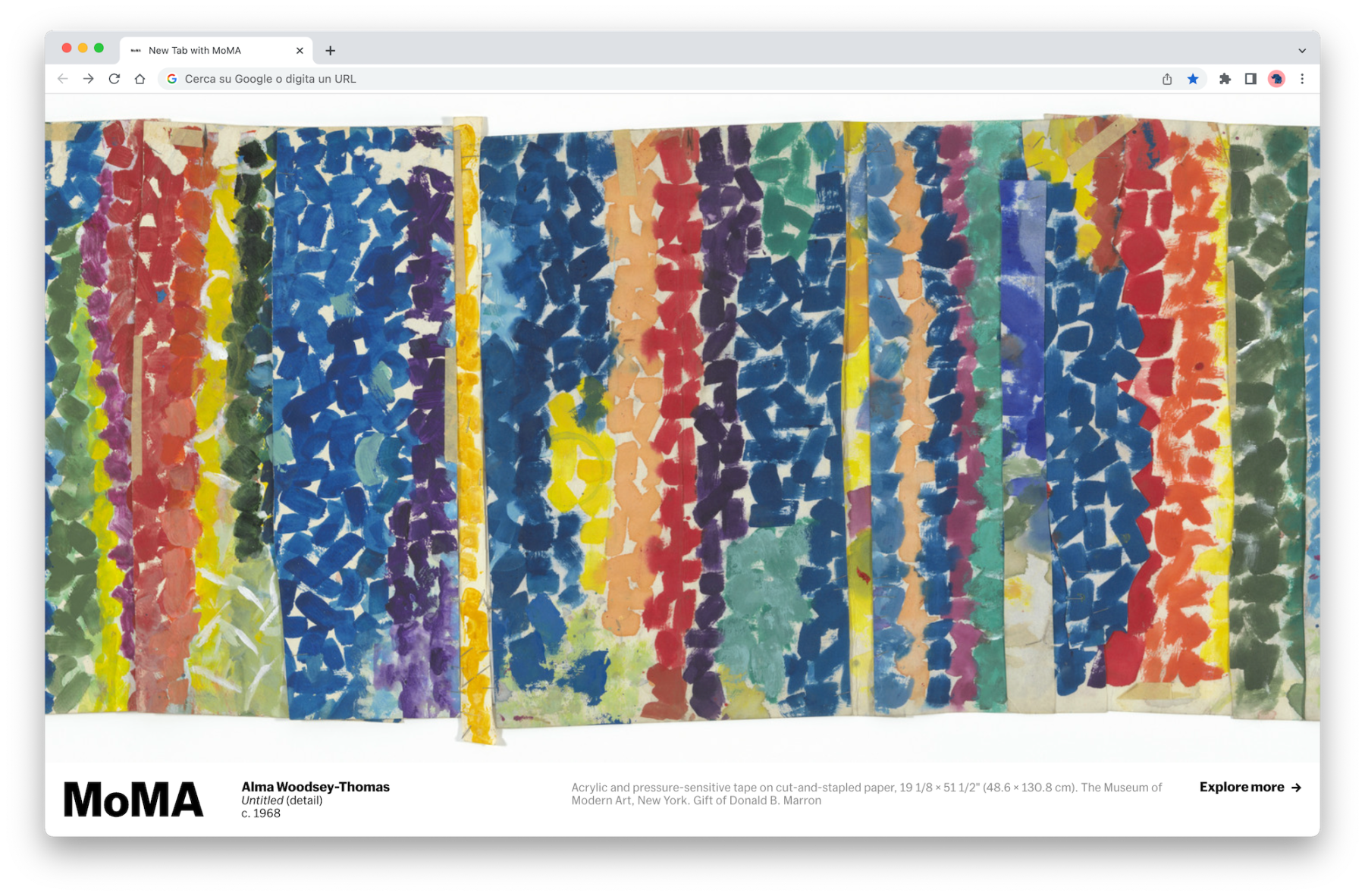Screen dimensions: 1365x896
Task: Open the Extensions puzzle icon
Action: (x=1225, y=79)
